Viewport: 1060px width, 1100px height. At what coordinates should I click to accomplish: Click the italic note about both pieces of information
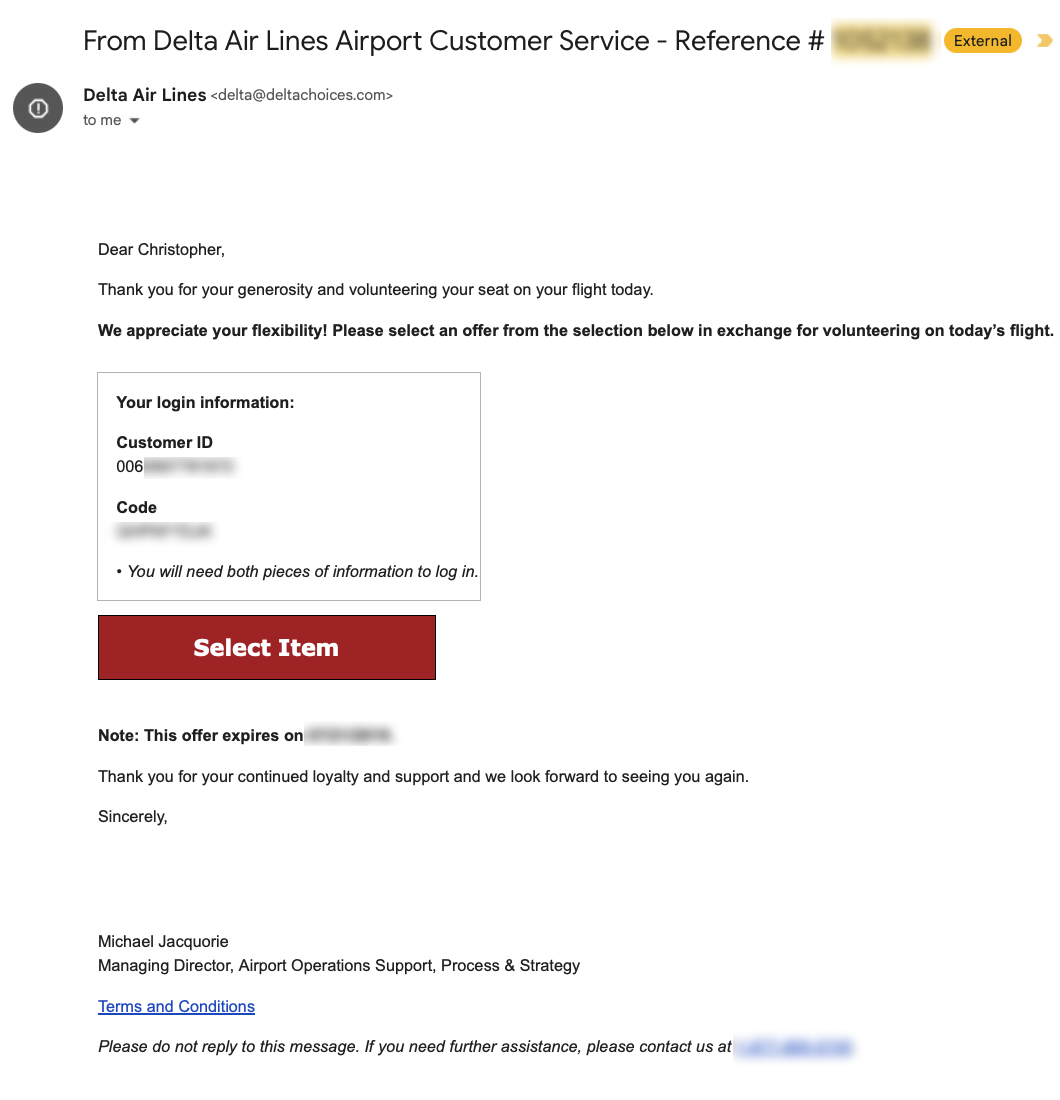297,572
